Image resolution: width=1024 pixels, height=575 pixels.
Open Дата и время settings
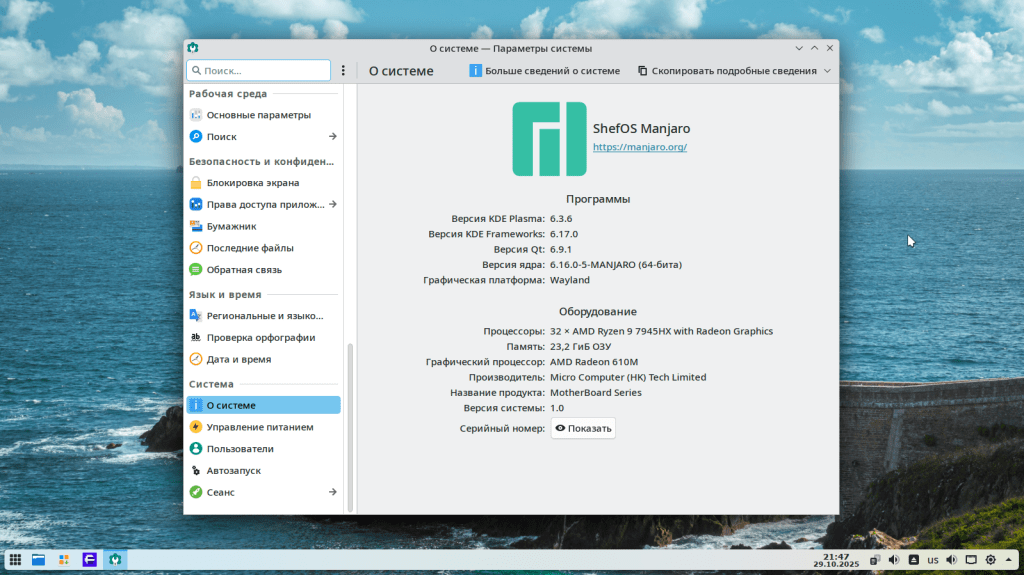click(x=238, y=359)
